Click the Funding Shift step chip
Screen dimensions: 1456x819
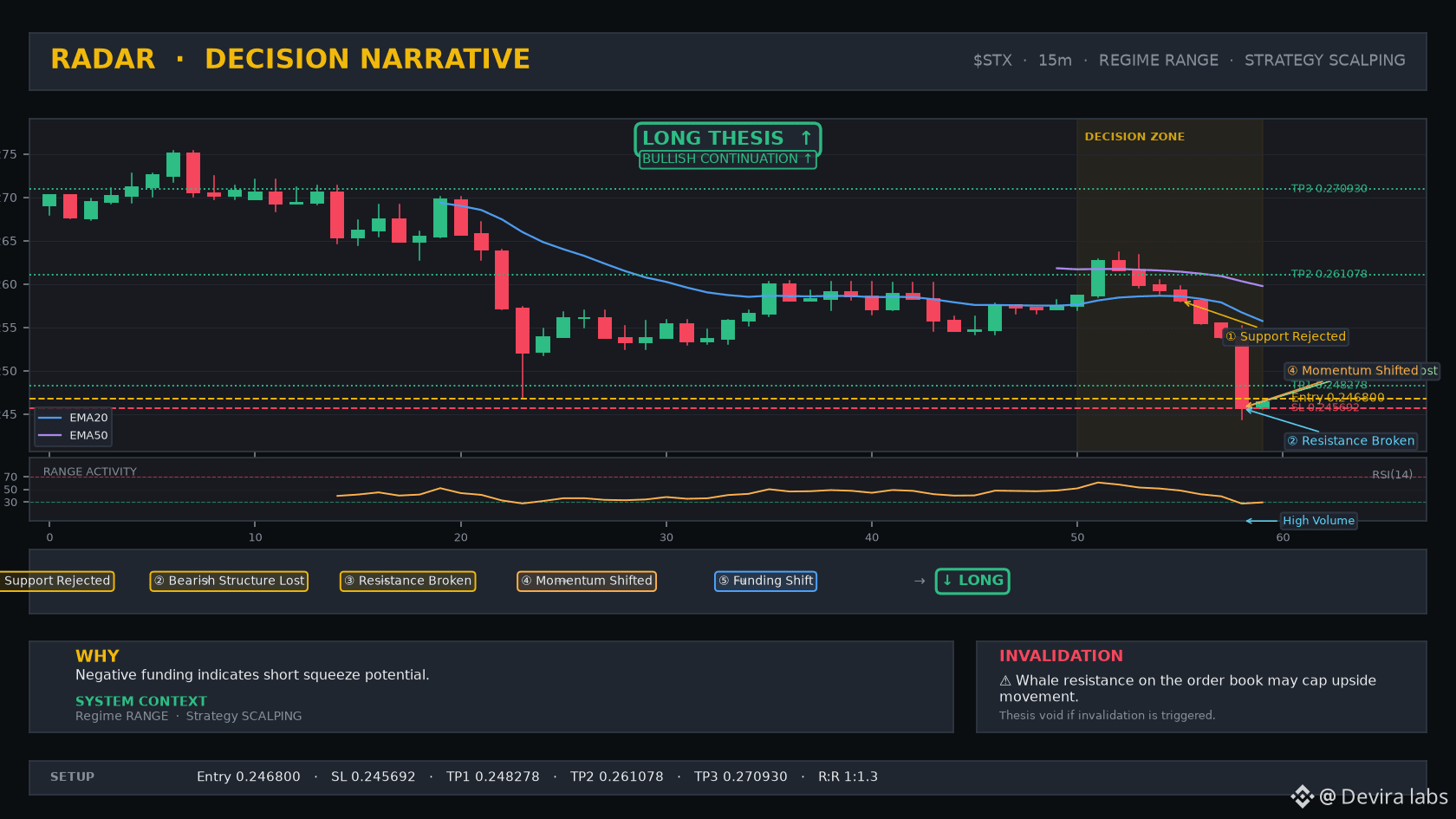point(765,581)
